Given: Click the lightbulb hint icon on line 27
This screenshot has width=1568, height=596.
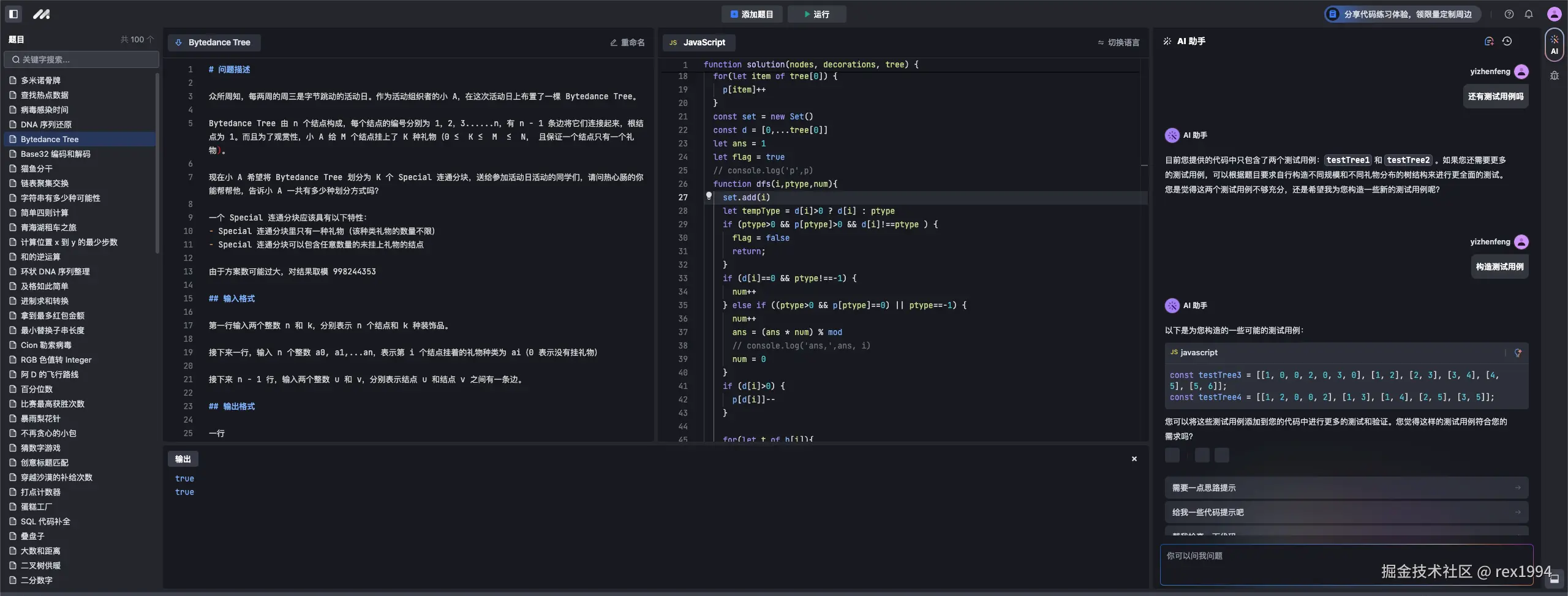Looking at the screenshot, I should coord(708,197).
